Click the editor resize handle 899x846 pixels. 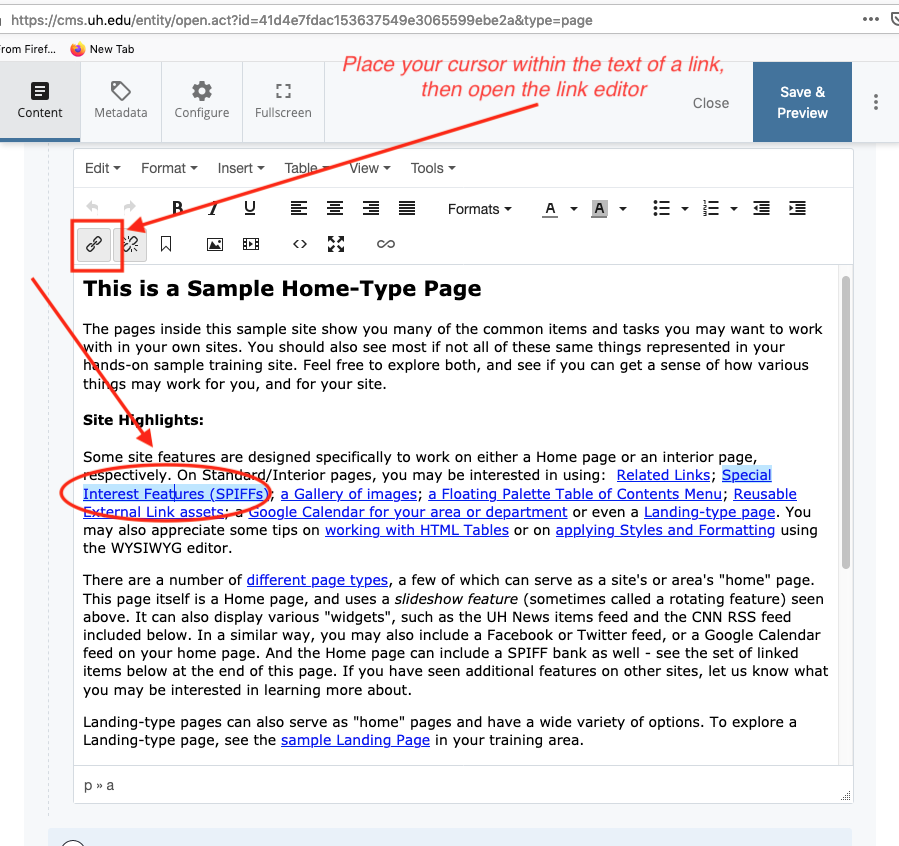pyautogui.click(x=846, y=795)
